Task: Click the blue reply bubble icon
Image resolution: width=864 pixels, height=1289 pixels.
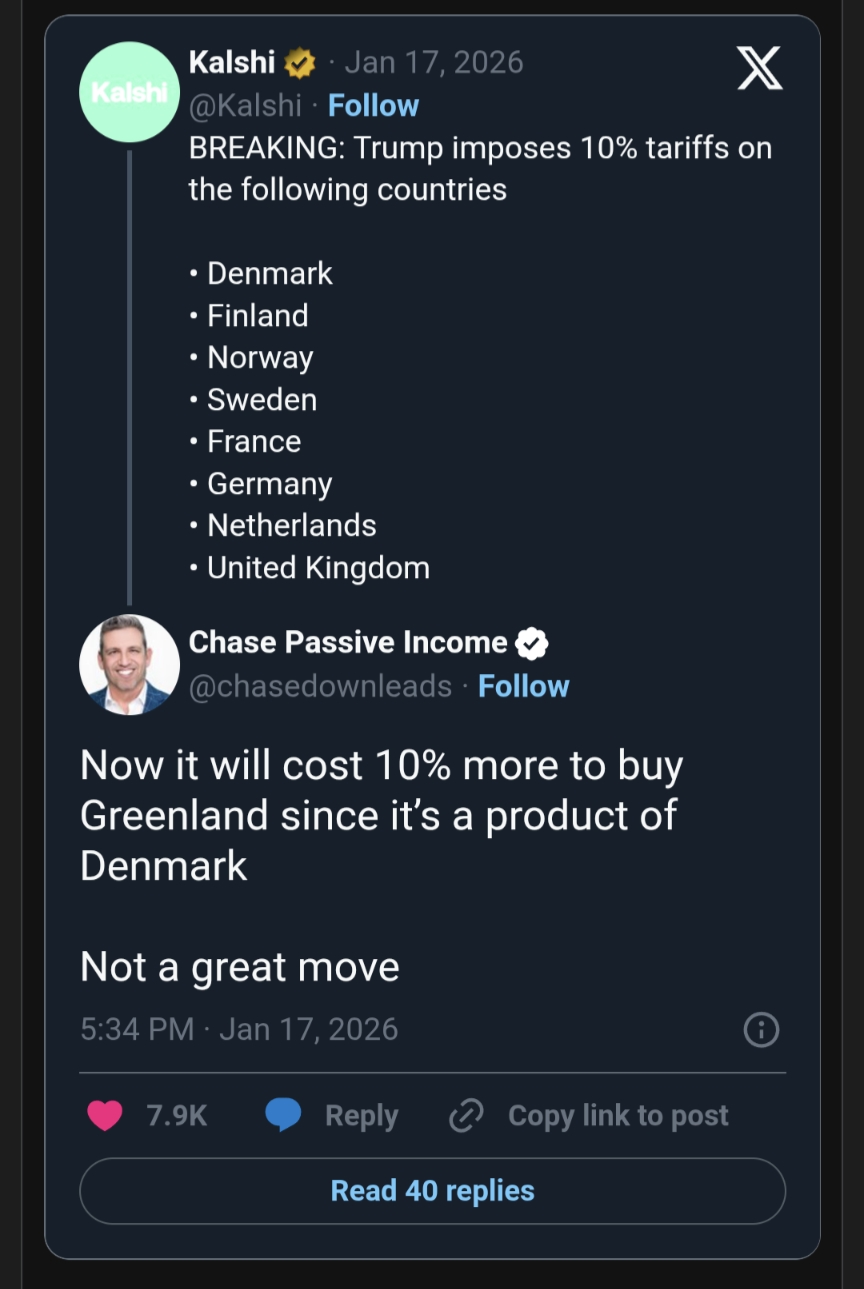Action: click(283, 1115)
